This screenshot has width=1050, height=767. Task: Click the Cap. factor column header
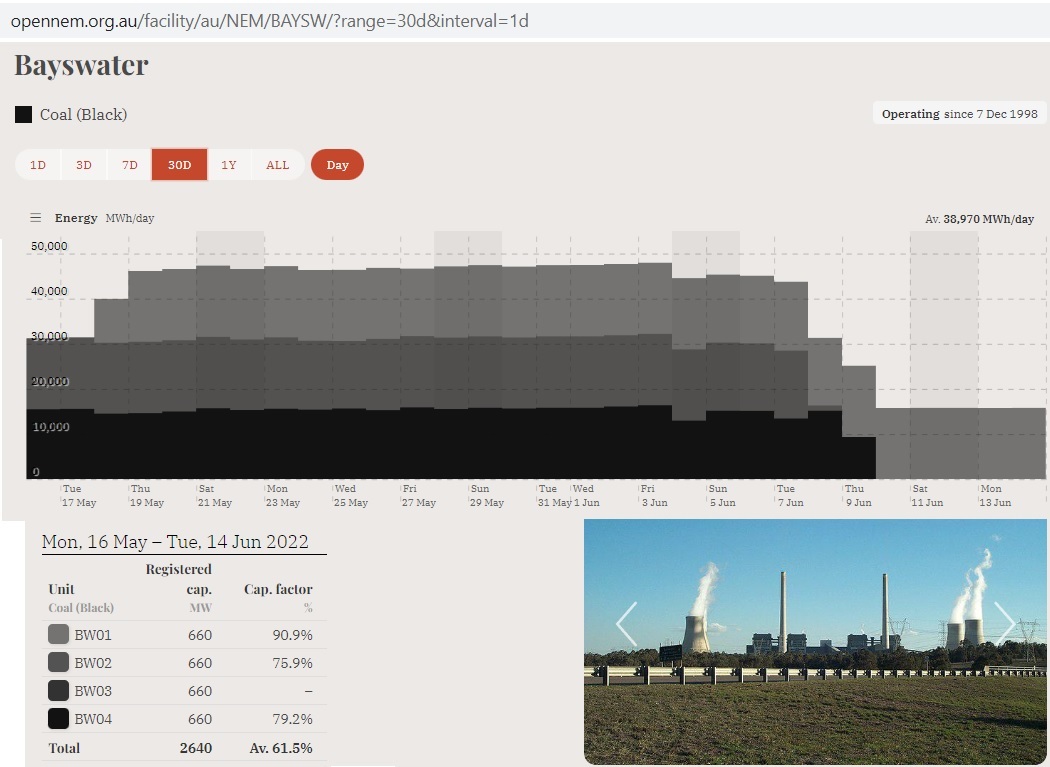tap(278, 589)
